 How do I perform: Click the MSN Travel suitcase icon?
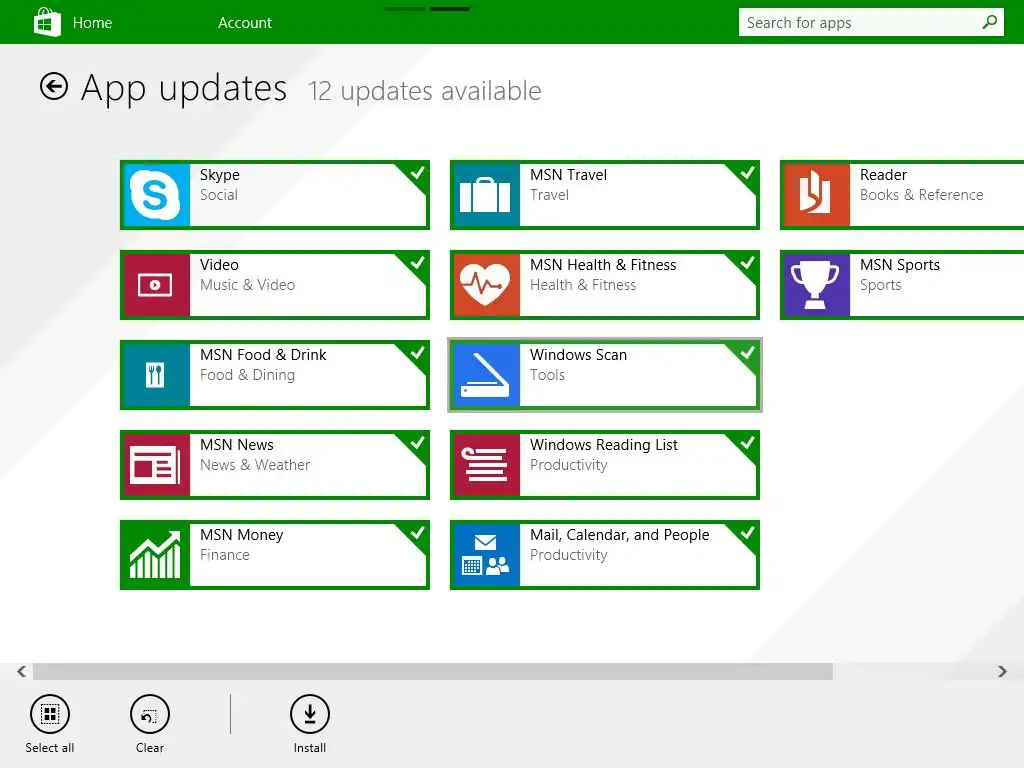(x=486, y=195)
